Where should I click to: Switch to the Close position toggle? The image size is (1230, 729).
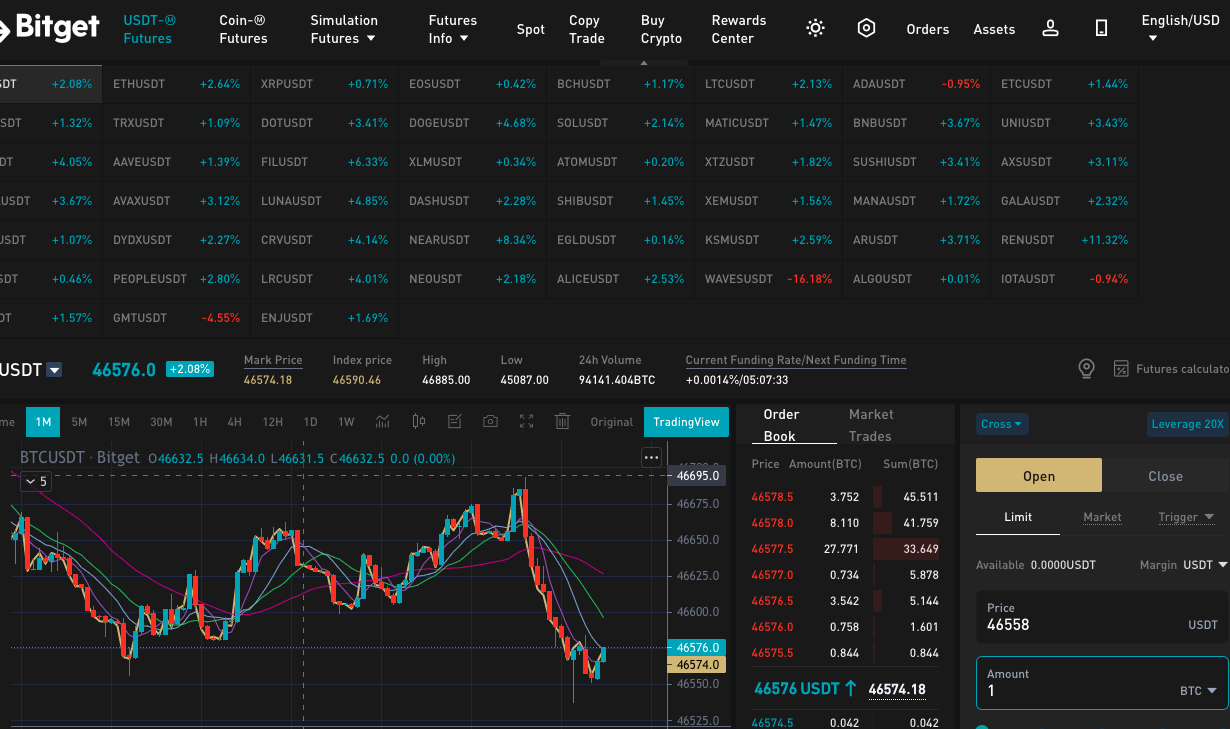pos(1165,476)
